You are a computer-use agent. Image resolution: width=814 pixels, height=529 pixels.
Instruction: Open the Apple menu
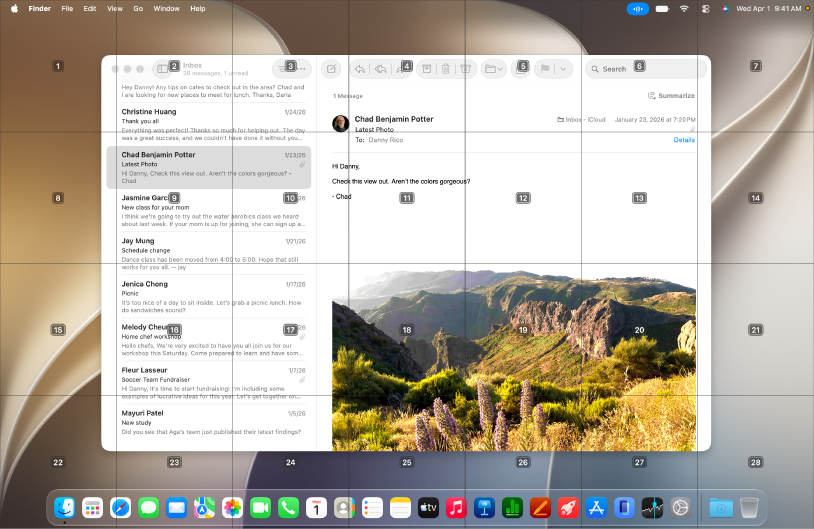(x=15, y=8)
